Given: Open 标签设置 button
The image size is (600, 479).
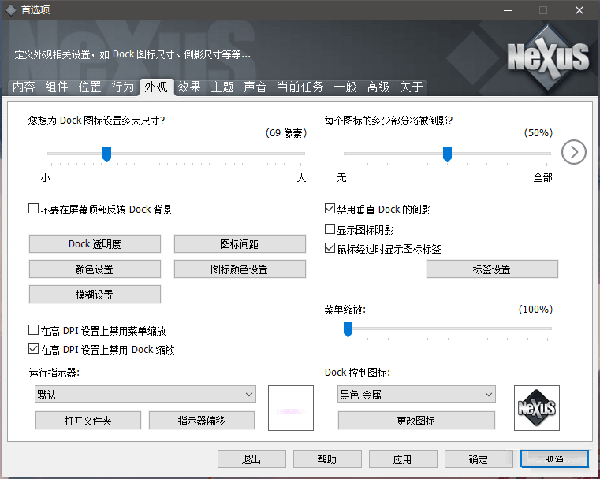Looking at the screenshot, I should (x=492, y=269).
